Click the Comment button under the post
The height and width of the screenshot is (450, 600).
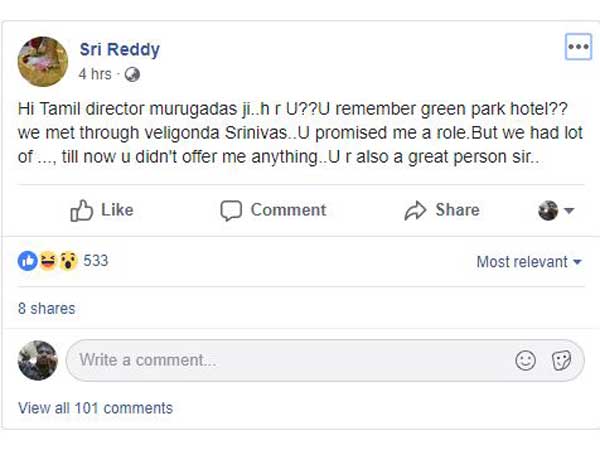pos(273,210)
